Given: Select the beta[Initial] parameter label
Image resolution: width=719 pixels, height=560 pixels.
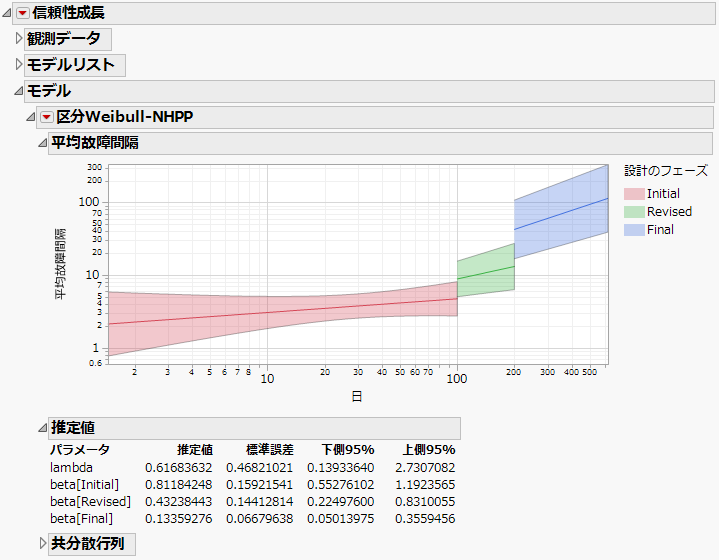Looking at the screenshot, I should coord(84,484).
